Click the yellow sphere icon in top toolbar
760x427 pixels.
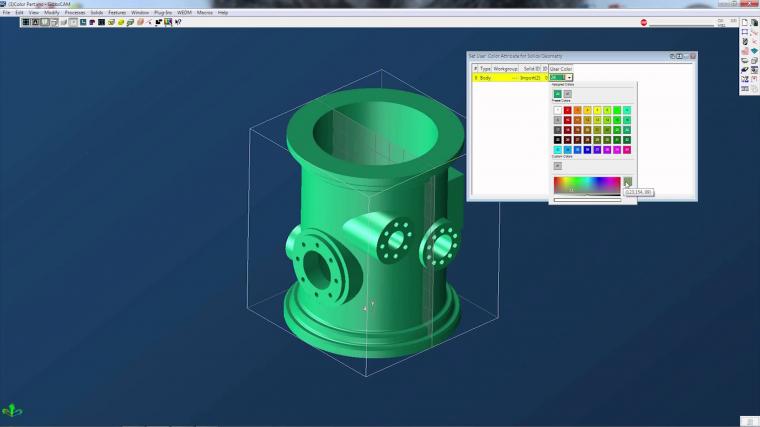pos(121,22)
